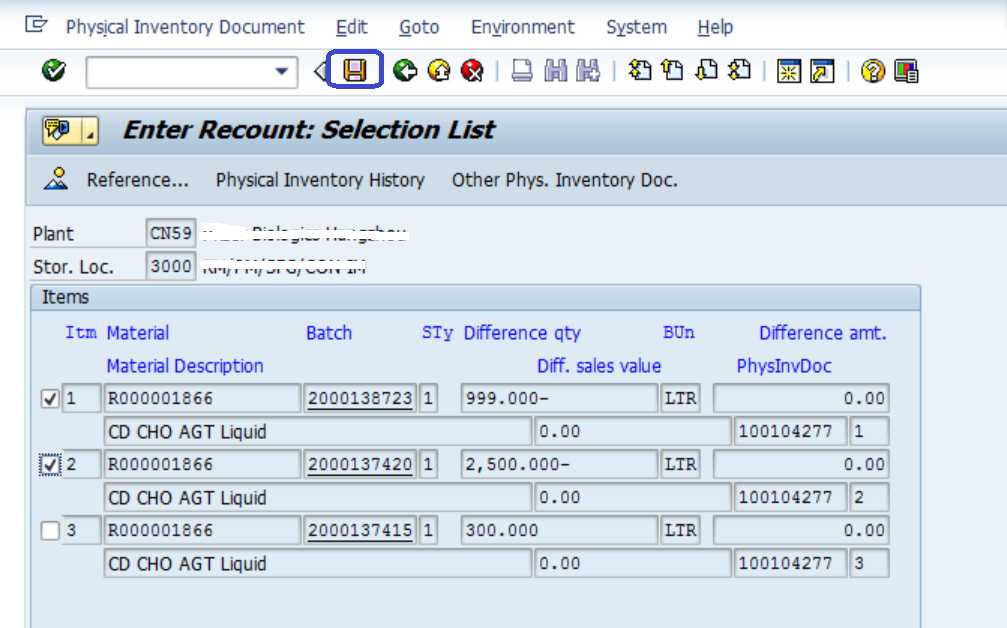
Task: Open the command field dropdown arrow
Action: 281,71
